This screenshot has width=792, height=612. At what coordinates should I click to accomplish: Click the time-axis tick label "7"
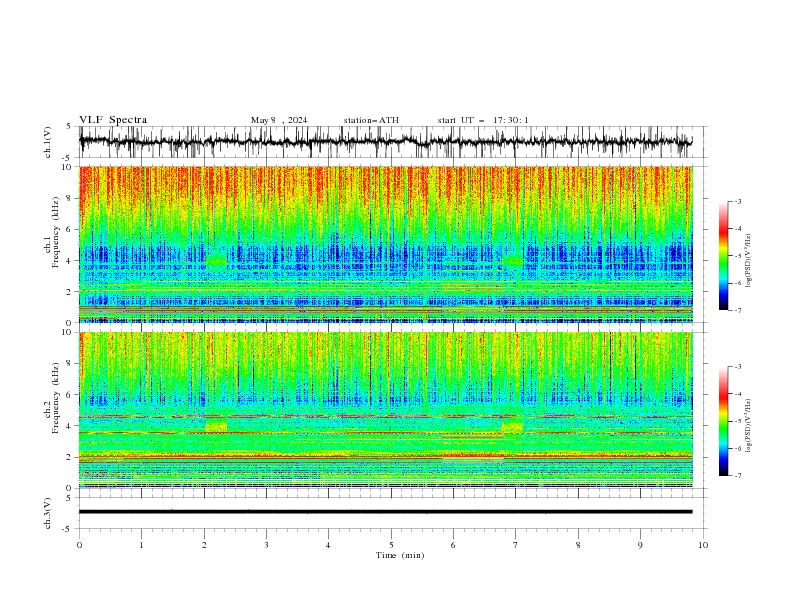coord(516,545)
